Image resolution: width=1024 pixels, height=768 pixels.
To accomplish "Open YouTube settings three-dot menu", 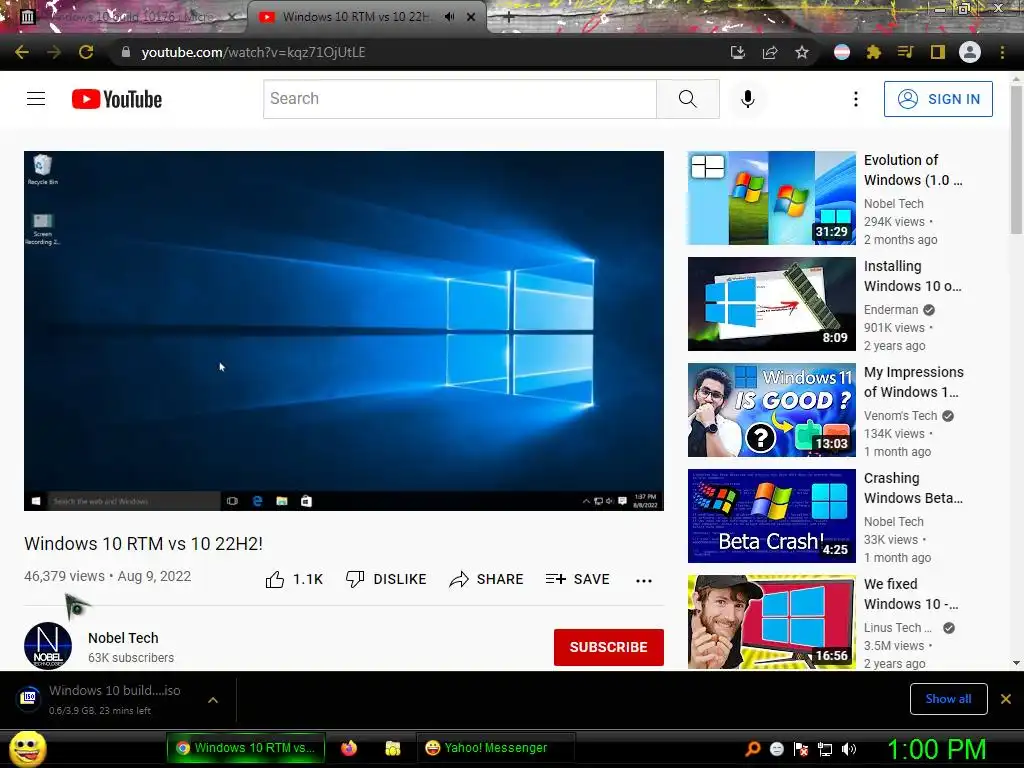I will [856, 99].
